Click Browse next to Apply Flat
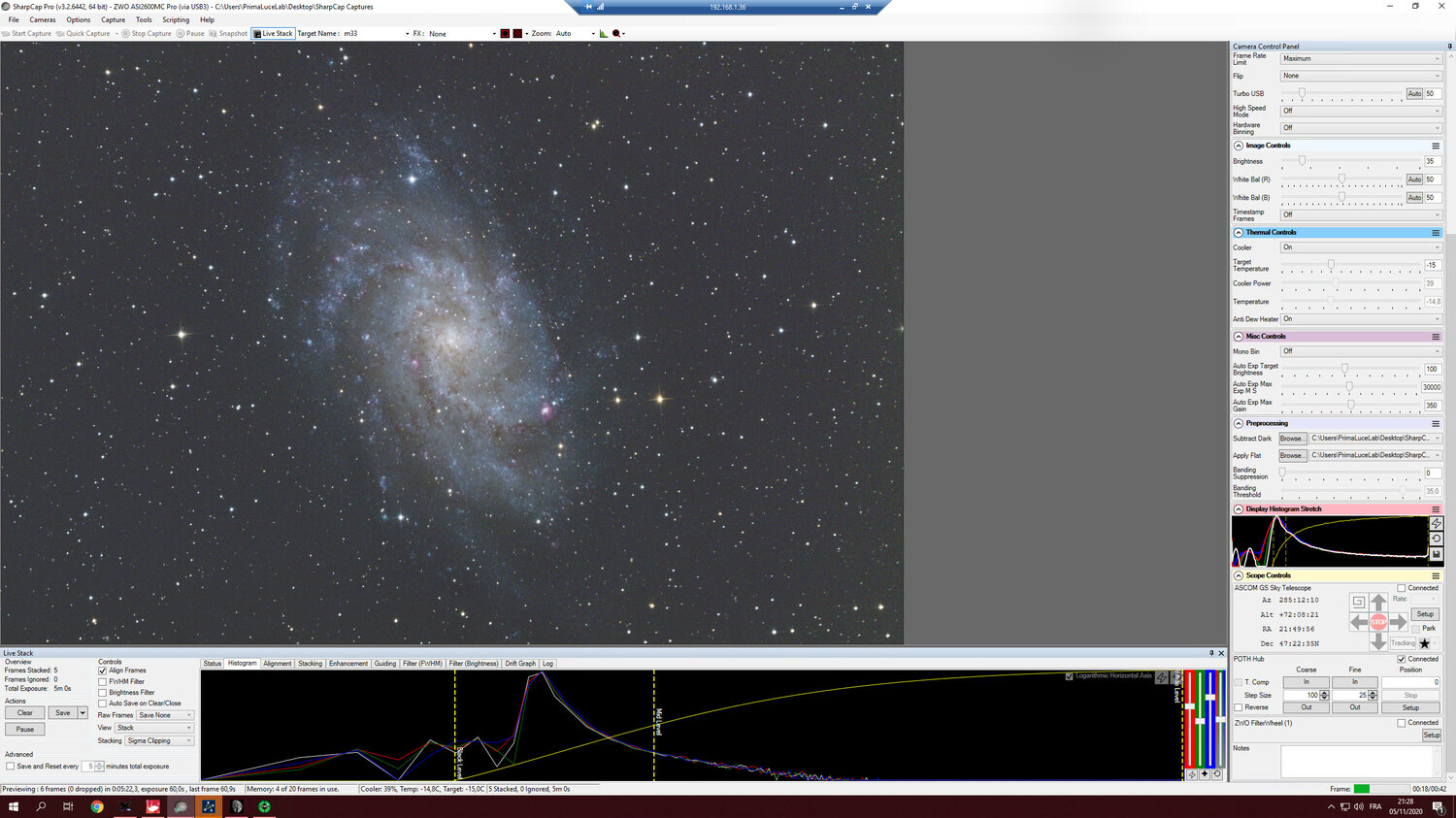 click(1292, 455)
